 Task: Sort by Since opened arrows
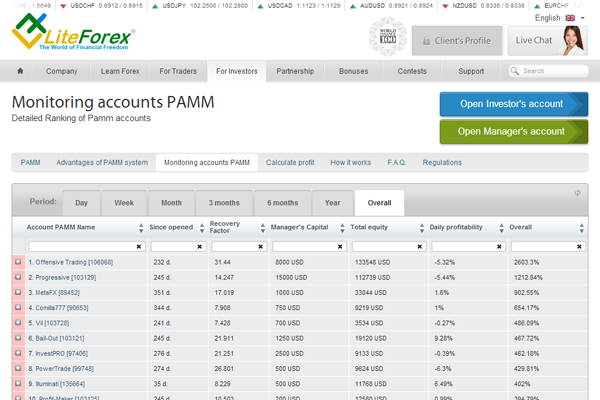202,228
